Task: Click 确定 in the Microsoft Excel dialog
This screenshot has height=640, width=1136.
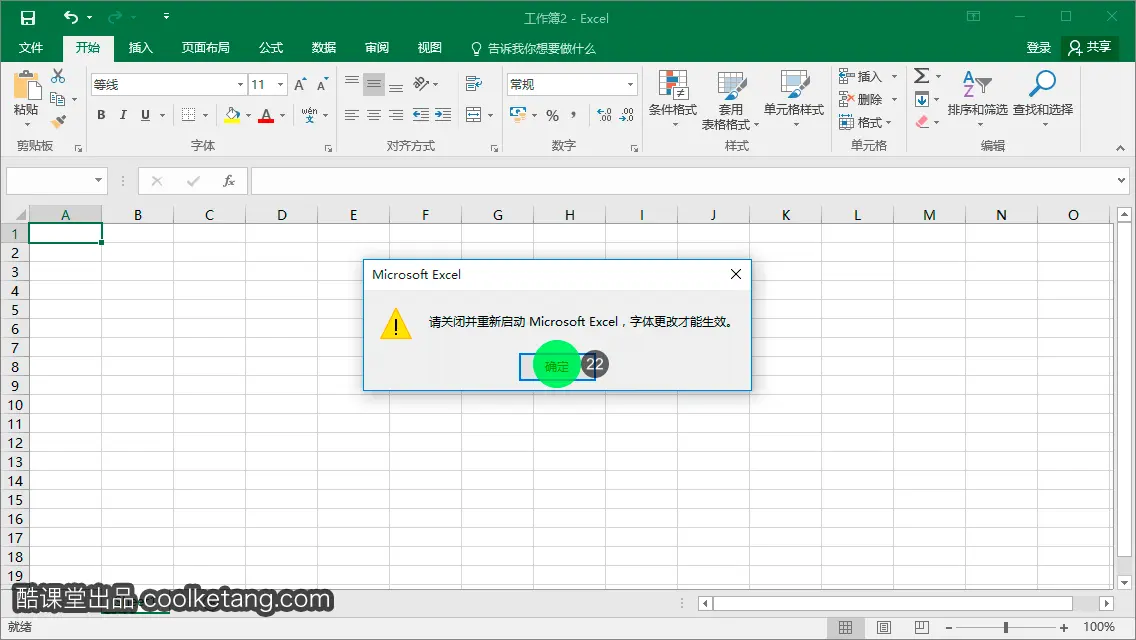Action: pos(557,367)
